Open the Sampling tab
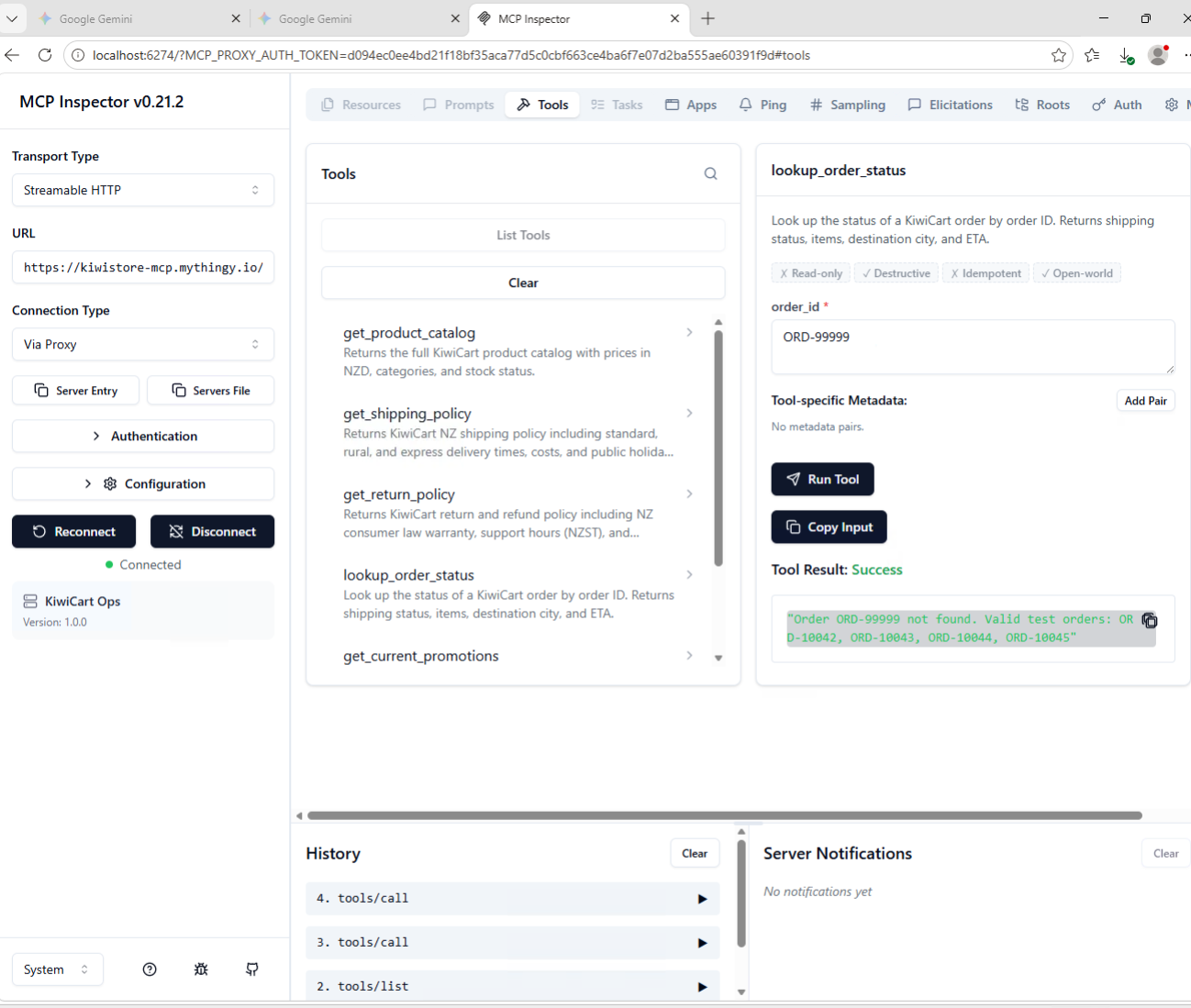Image resolution: width=1191 pixels, height=1008 pixels. pos(848,105)
